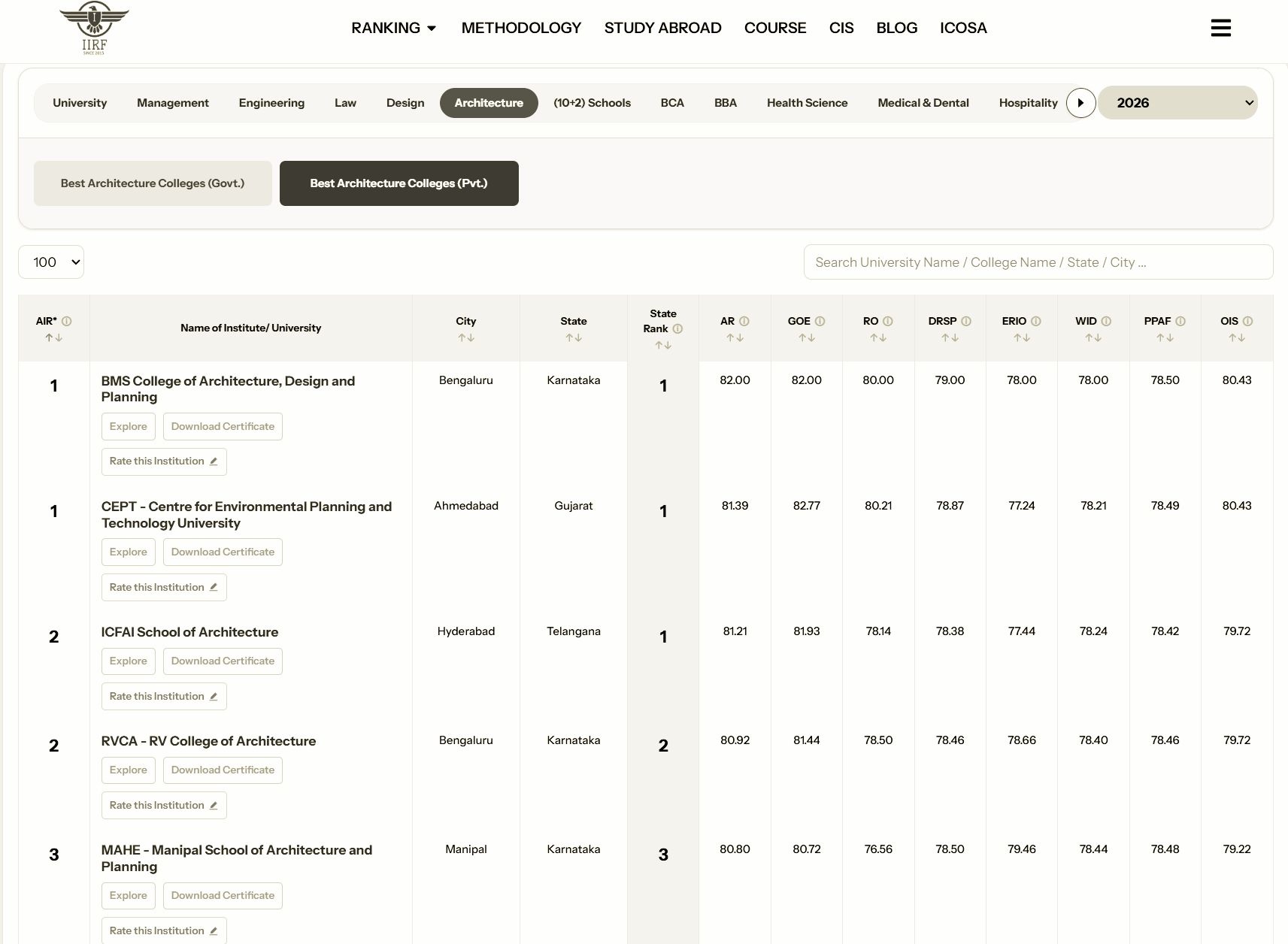Click the AIR column info icon

coord(66,321)
